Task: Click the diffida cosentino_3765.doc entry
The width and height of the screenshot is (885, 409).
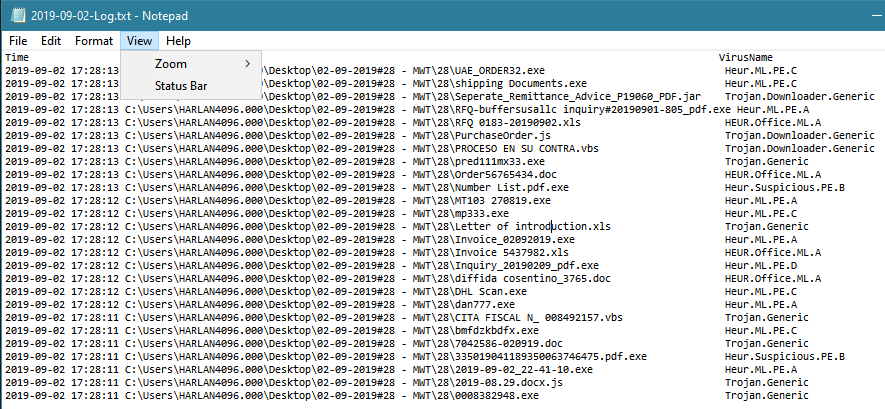Action: [532, 278]
